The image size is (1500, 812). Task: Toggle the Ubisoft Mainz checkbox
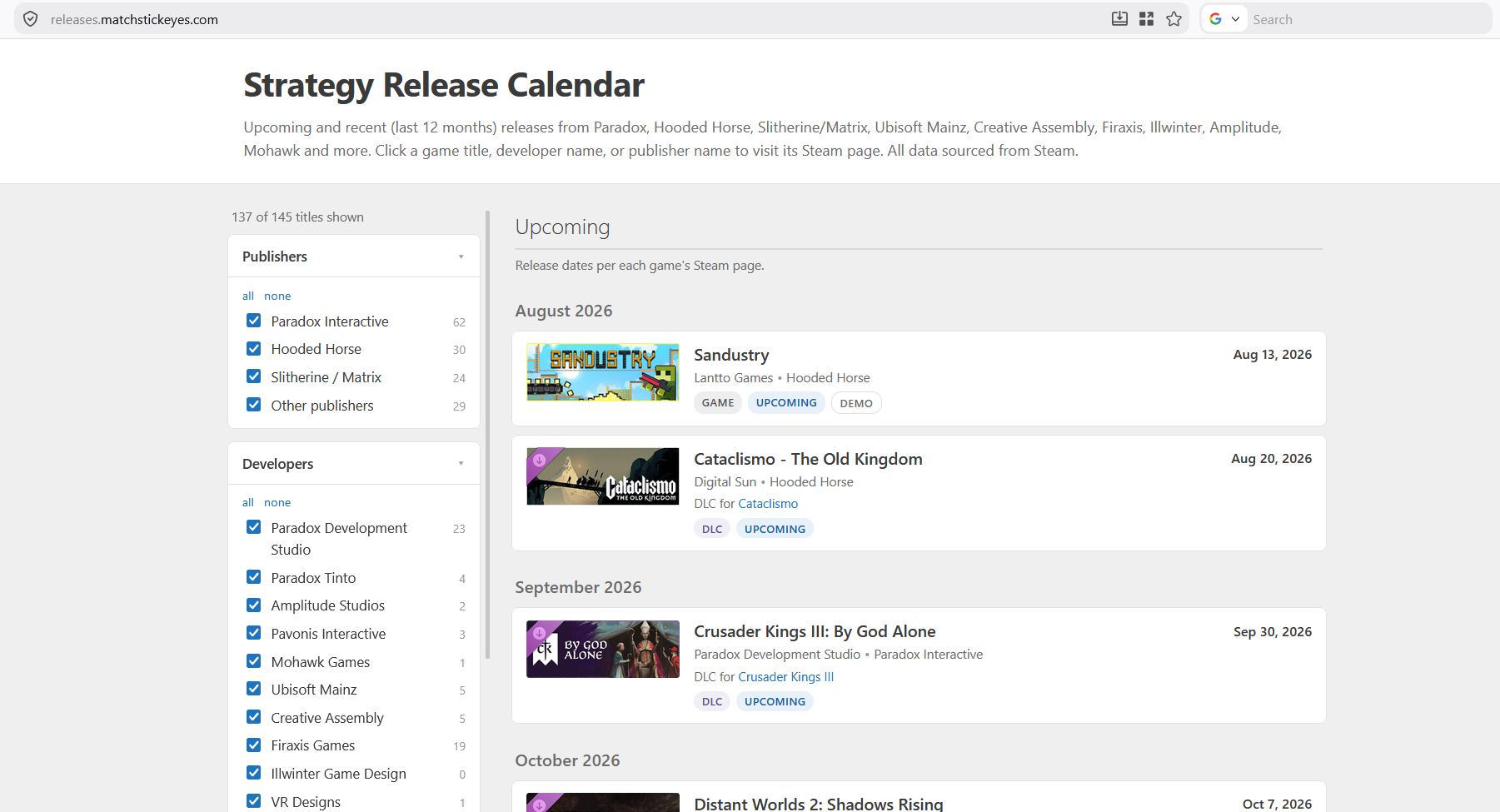click(x=254, y=689)
